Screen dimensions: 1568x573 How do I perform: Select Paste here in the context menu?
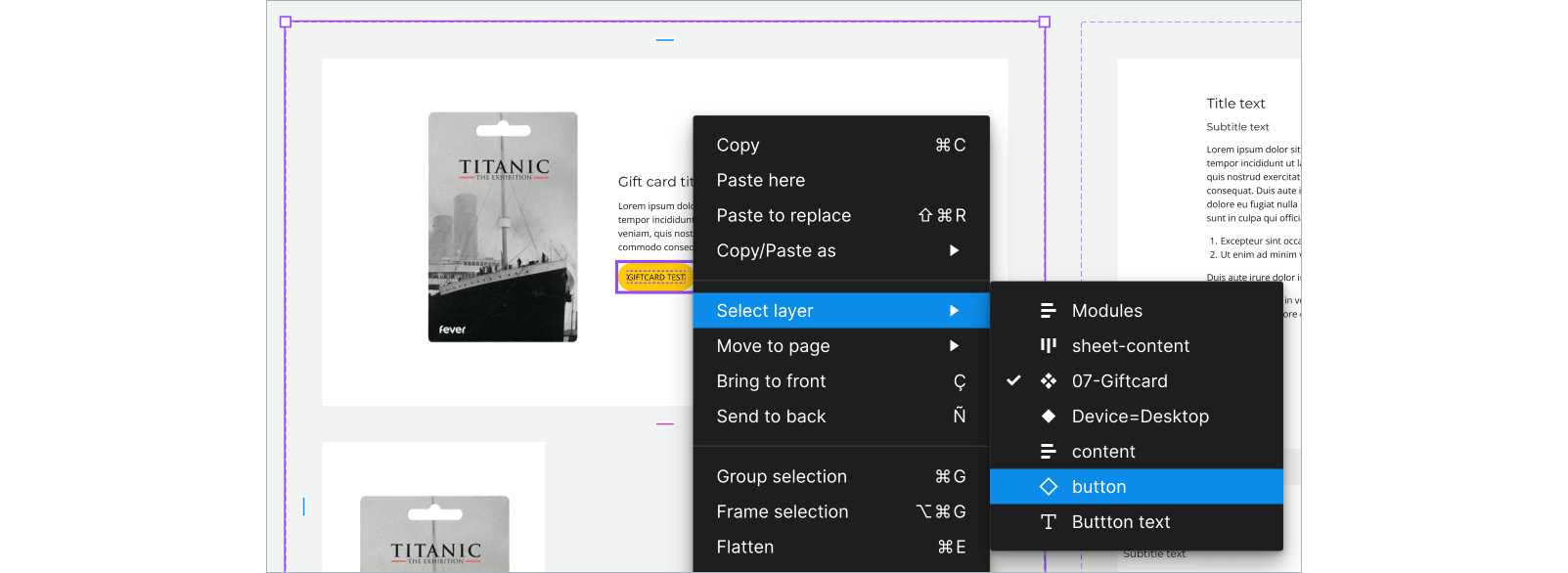coord(841,180)
